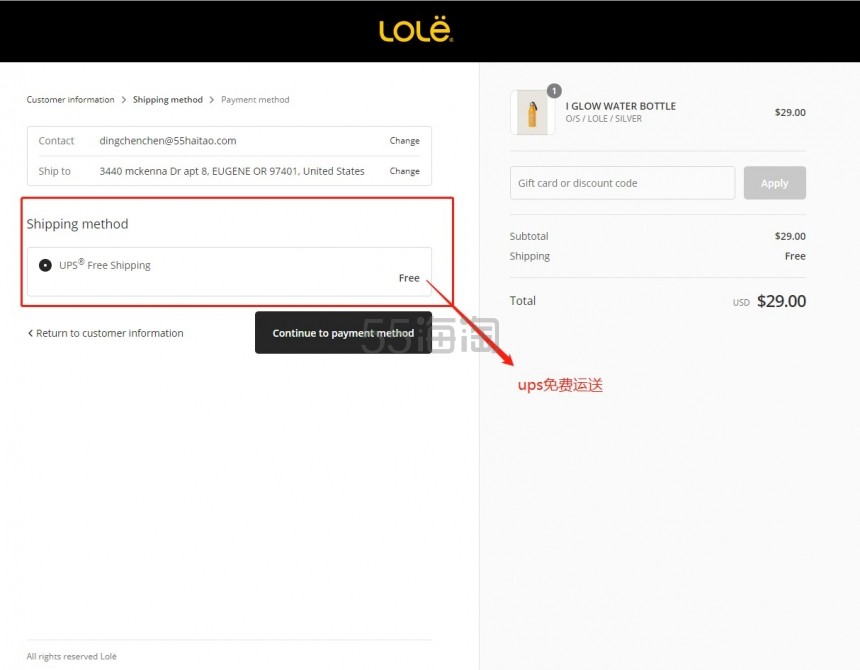
Task: Click the item quantity badge showing 1
Action: [554, 91]
